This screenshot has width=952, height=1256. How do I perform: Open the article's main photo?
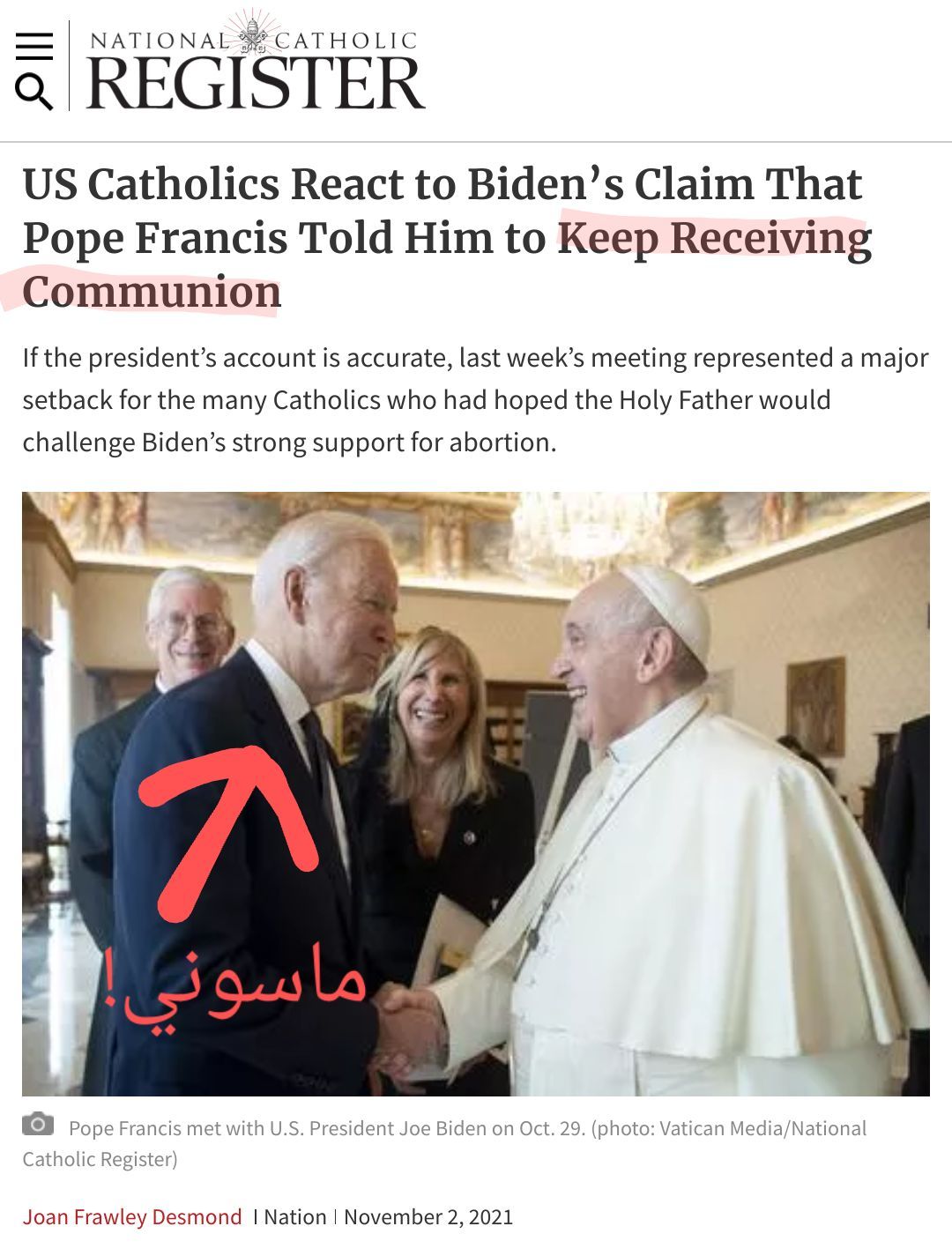pos(476,794)
